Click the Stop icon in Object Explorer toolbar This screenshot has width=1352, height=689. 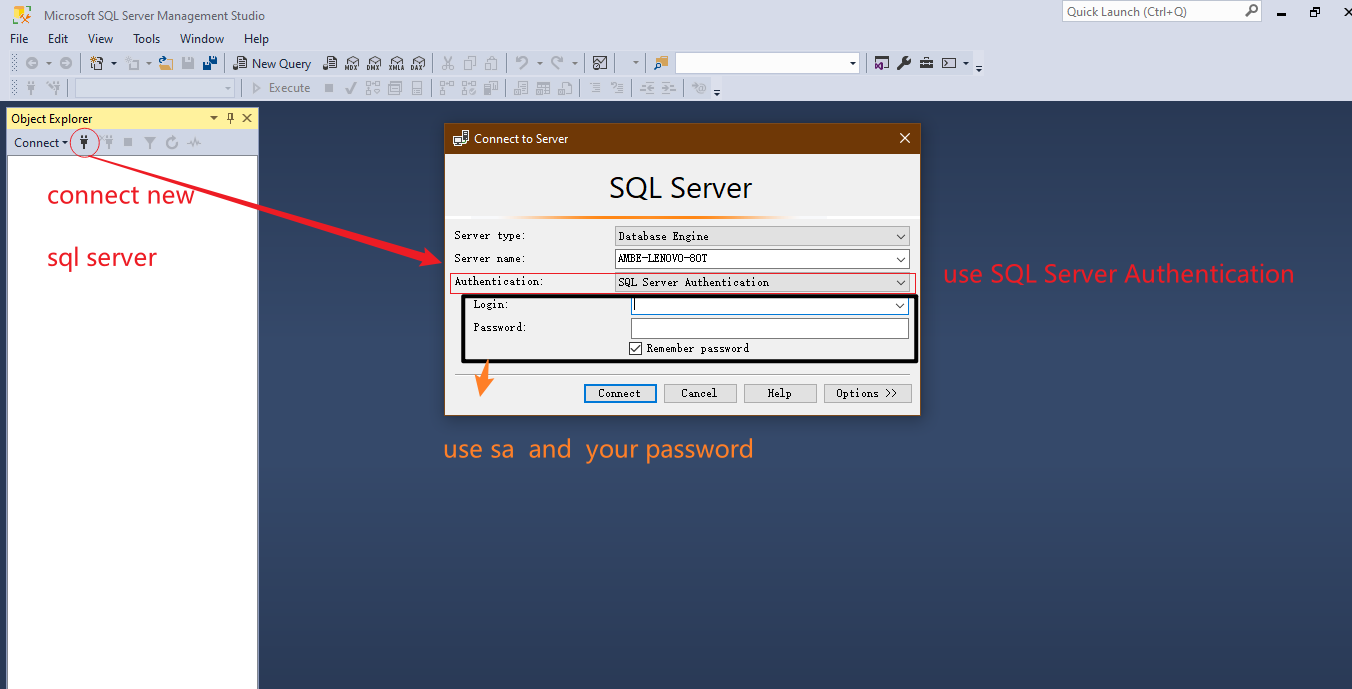(x=128, y=143)
